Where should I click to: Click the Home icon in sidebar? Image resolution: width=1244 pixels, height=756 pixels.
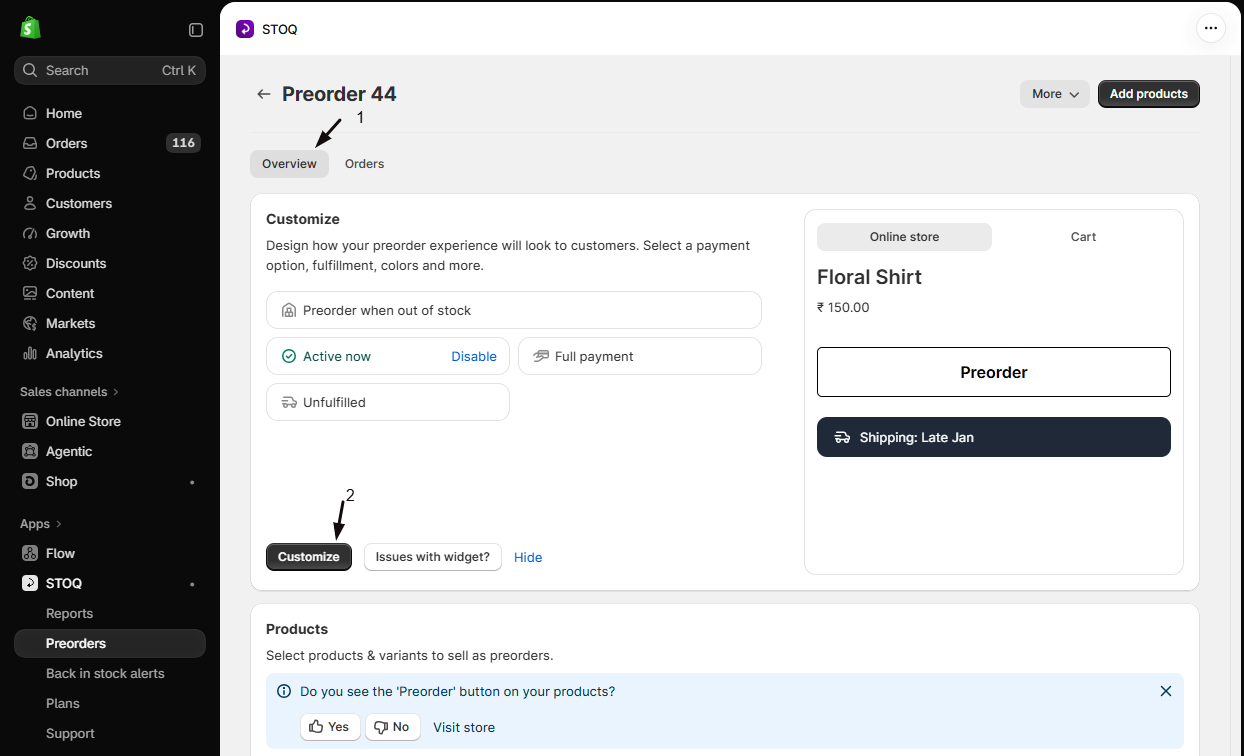point(30,113)
